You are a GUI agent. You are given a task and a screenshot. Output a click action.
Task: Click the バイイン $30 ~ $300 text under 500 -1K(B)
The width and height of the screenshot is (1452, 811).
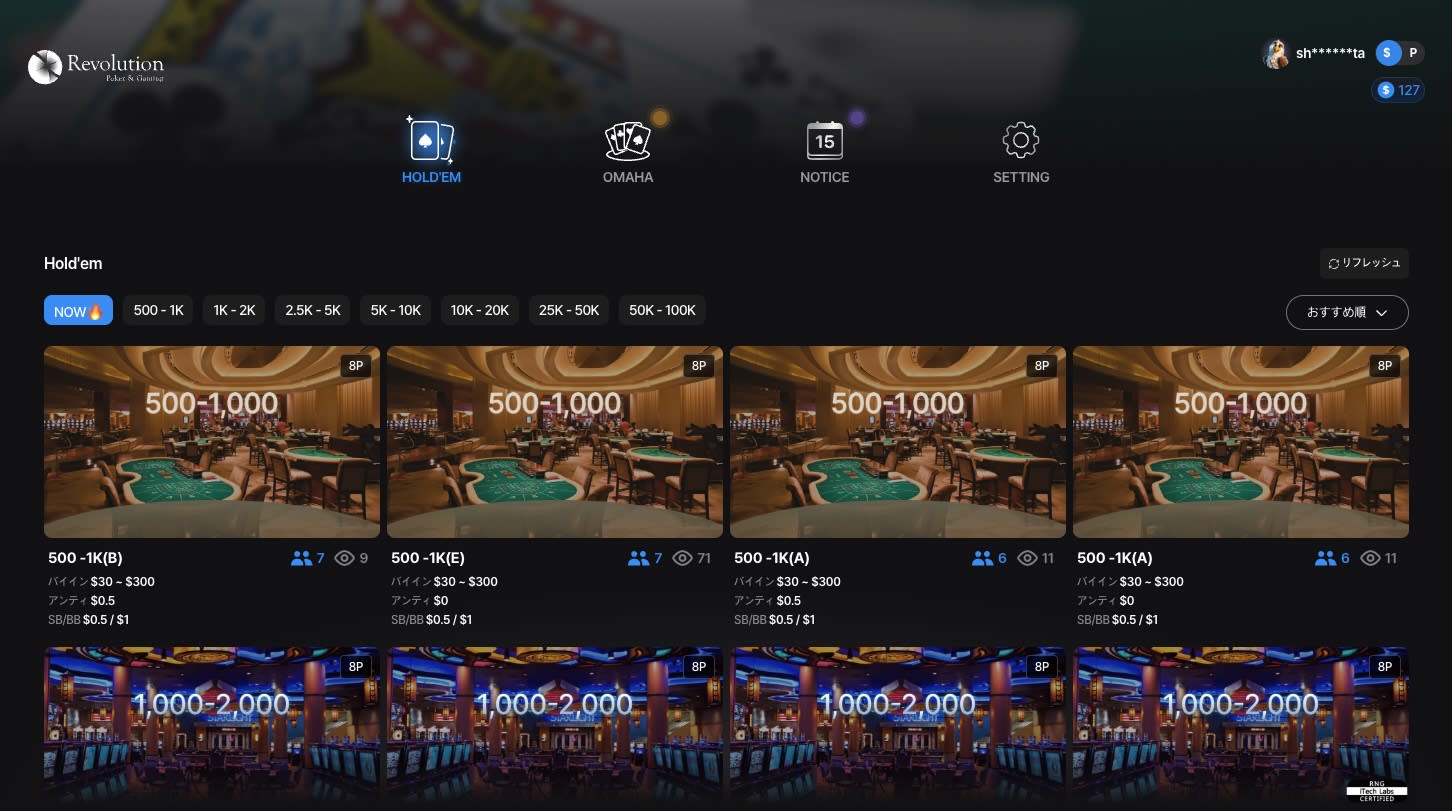101,582
